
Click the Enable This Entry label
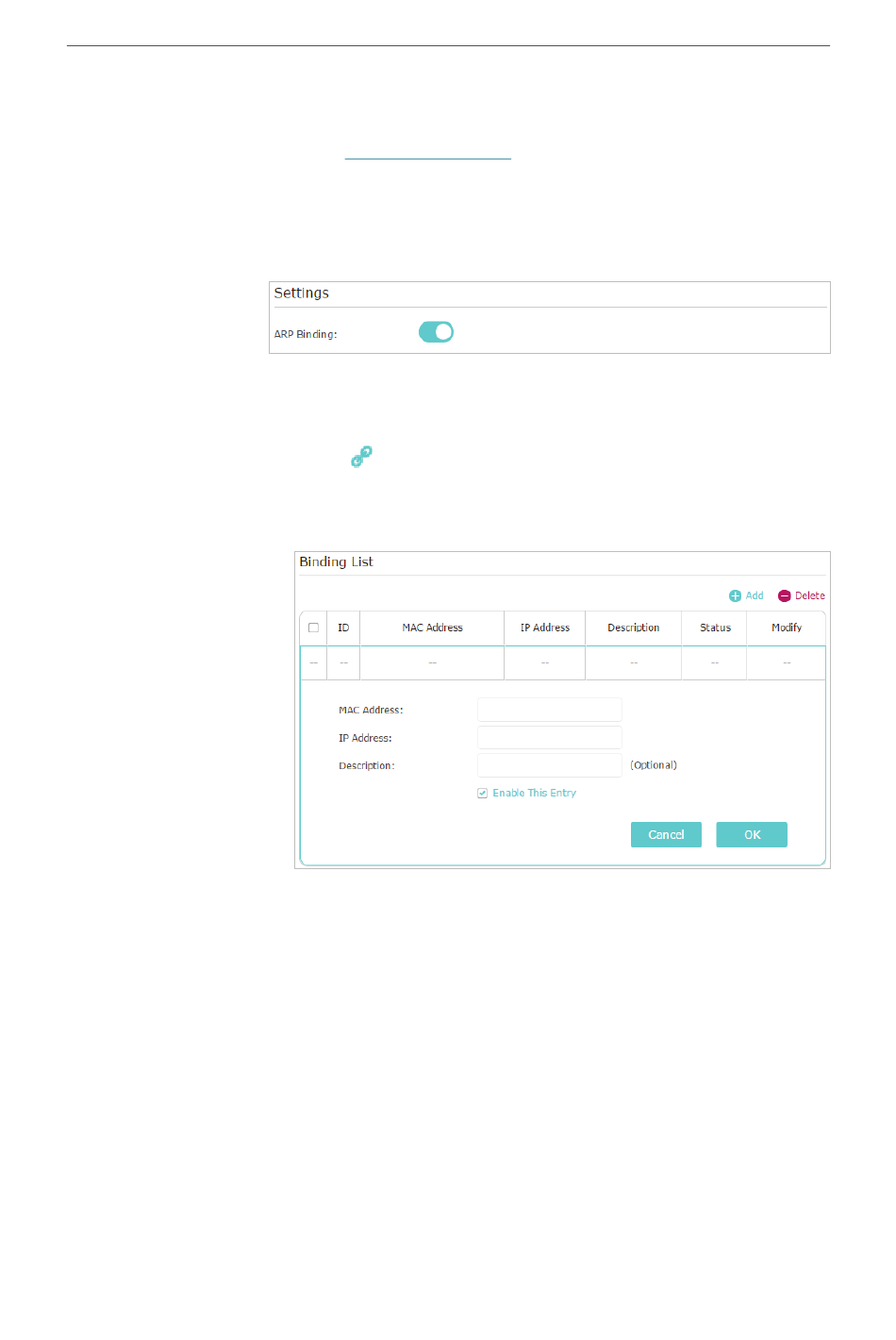[x=534, y=793]
